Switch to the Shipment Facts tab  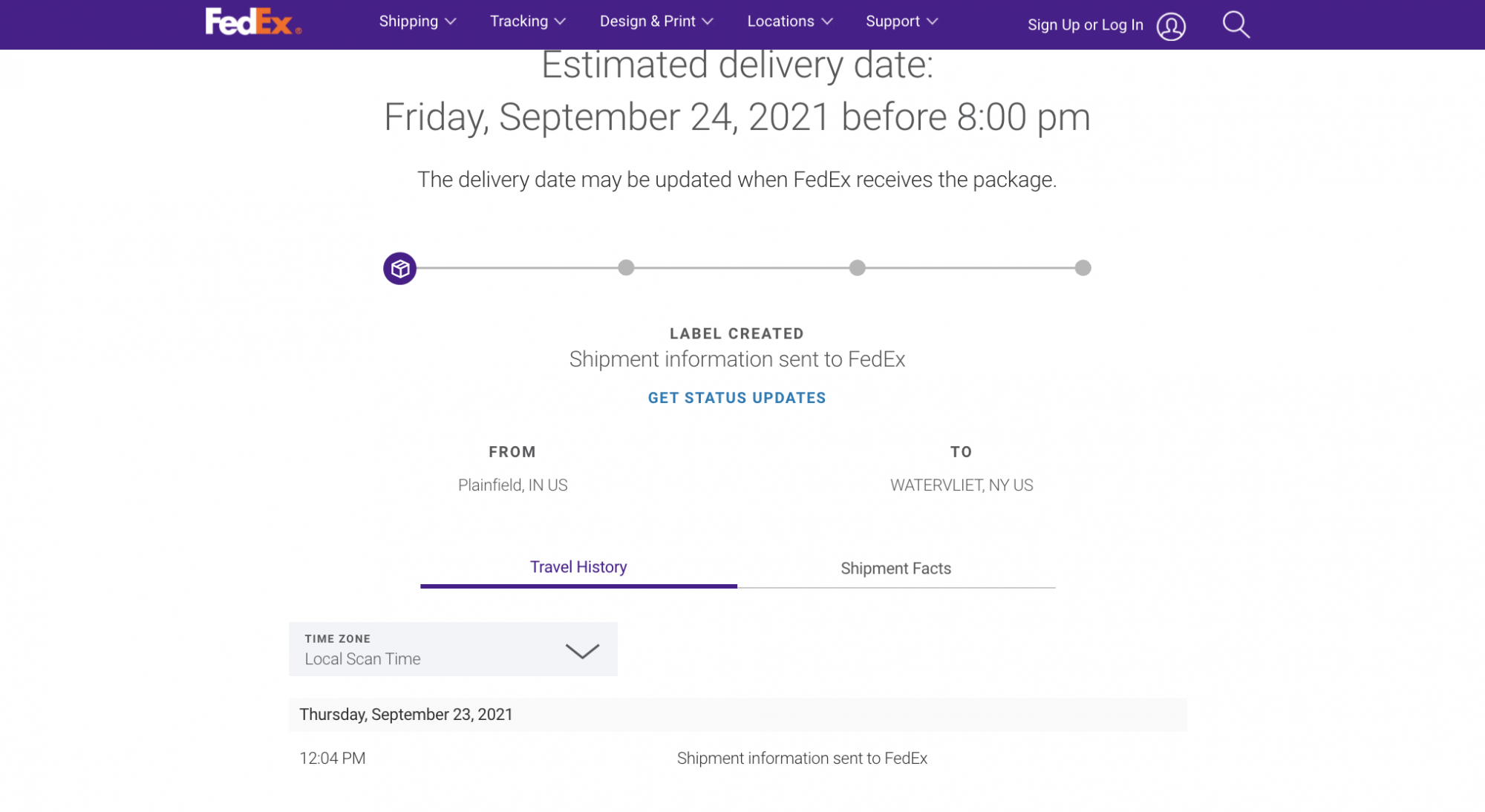[x=895, y=569]
